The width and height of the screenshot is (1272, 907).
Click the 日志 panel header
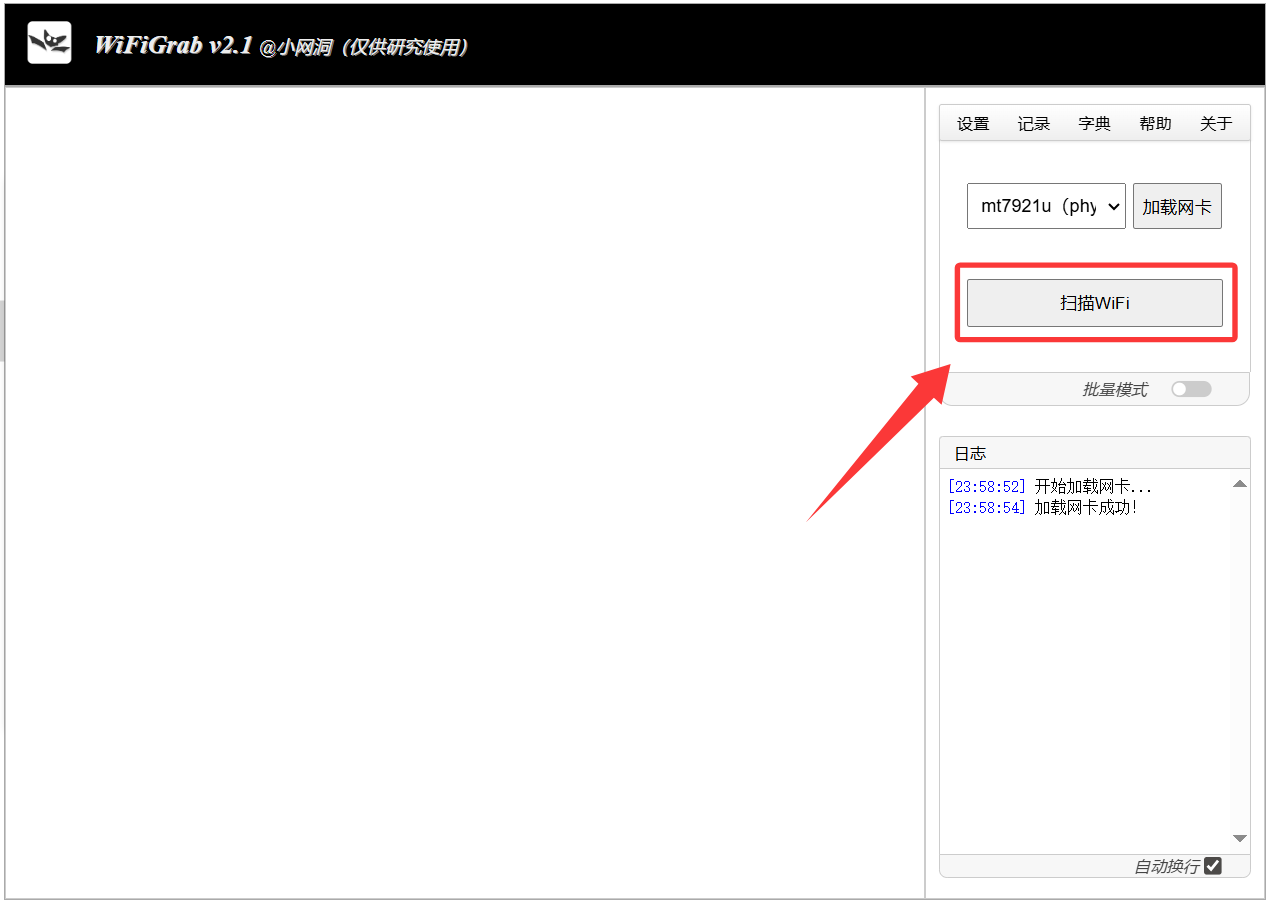(1095, 453)
